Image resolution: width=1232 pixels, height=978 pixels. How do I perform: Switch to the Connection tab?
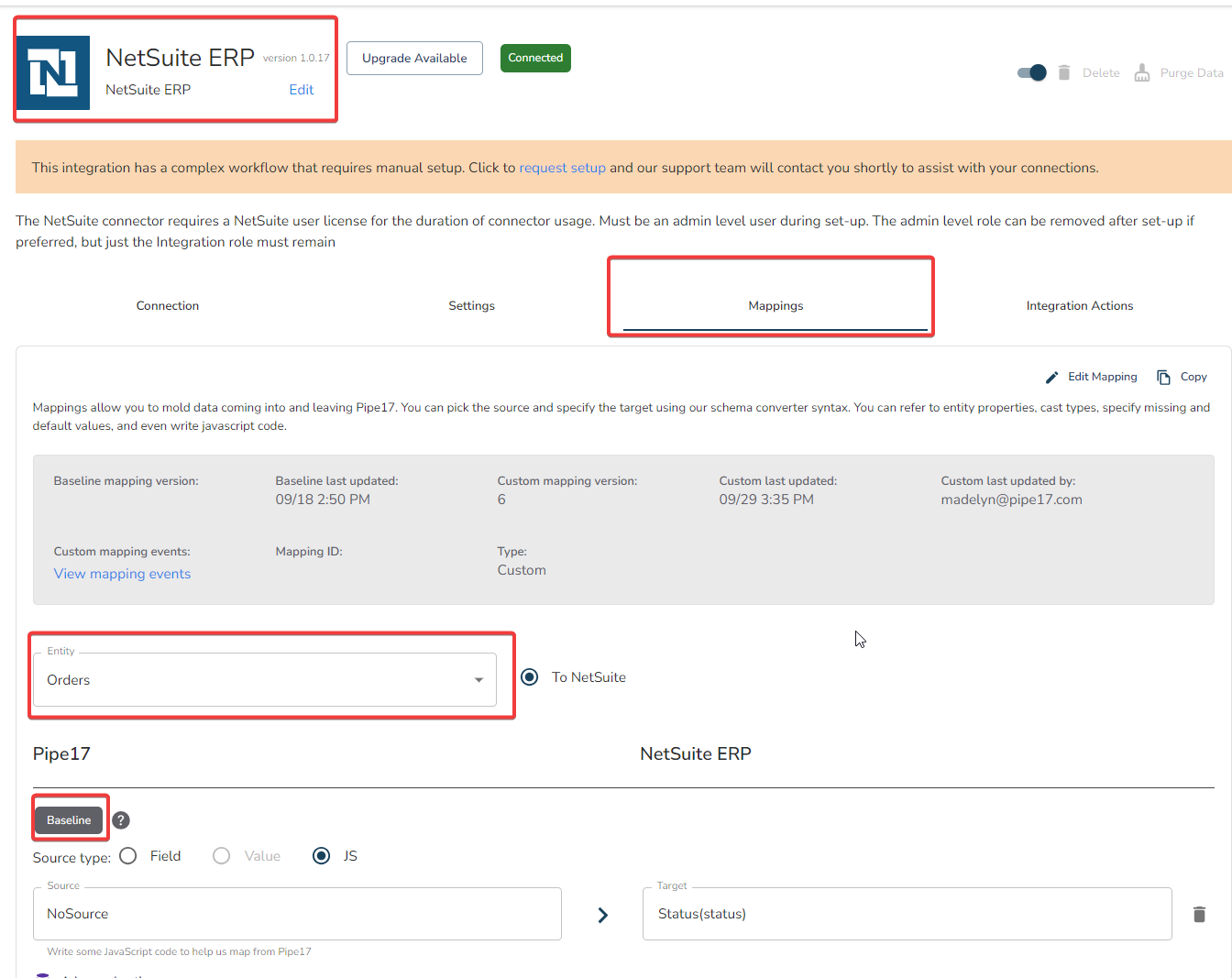(168, 306)
